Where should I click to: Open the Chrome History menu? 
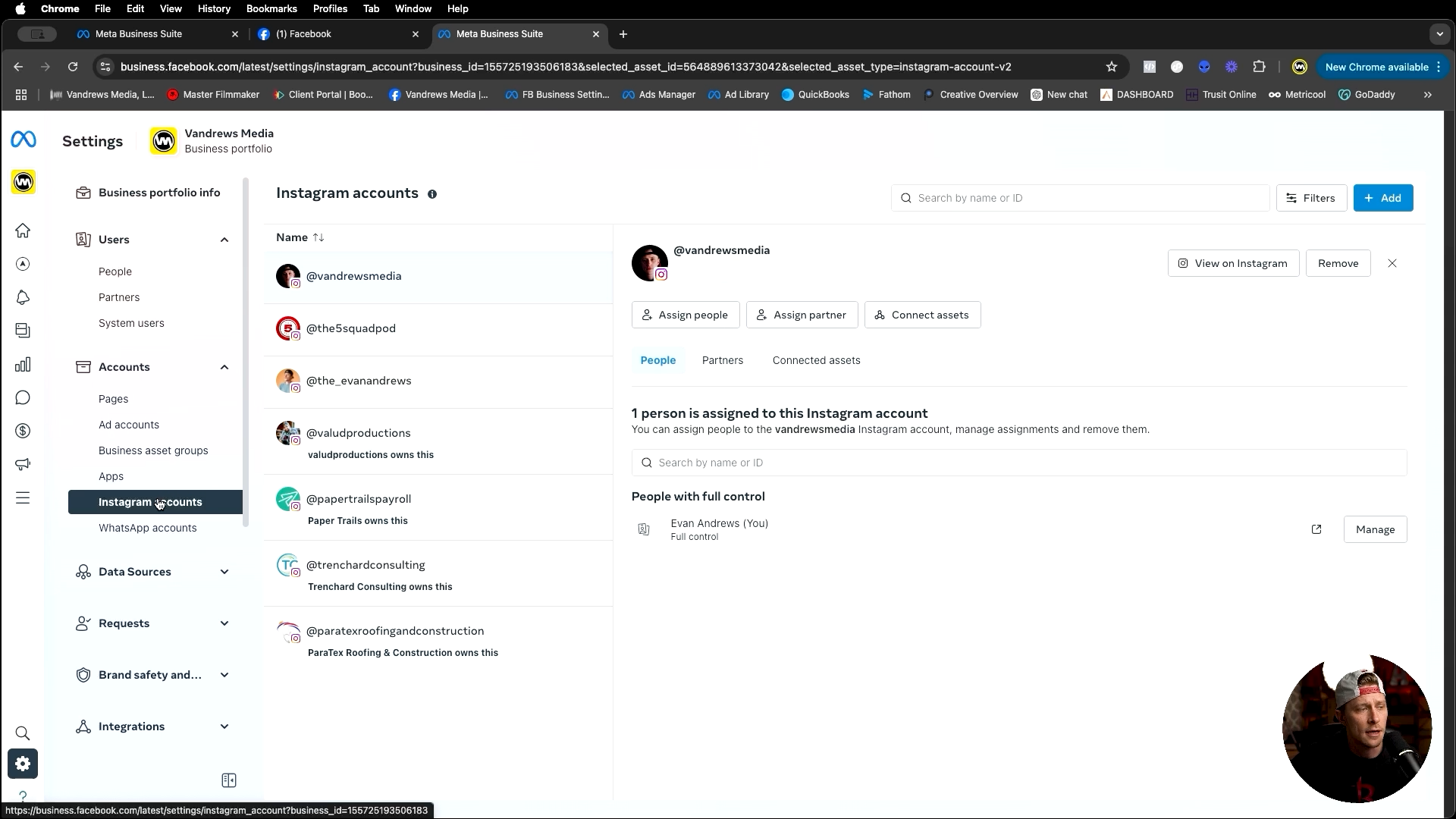pos(214,8)
